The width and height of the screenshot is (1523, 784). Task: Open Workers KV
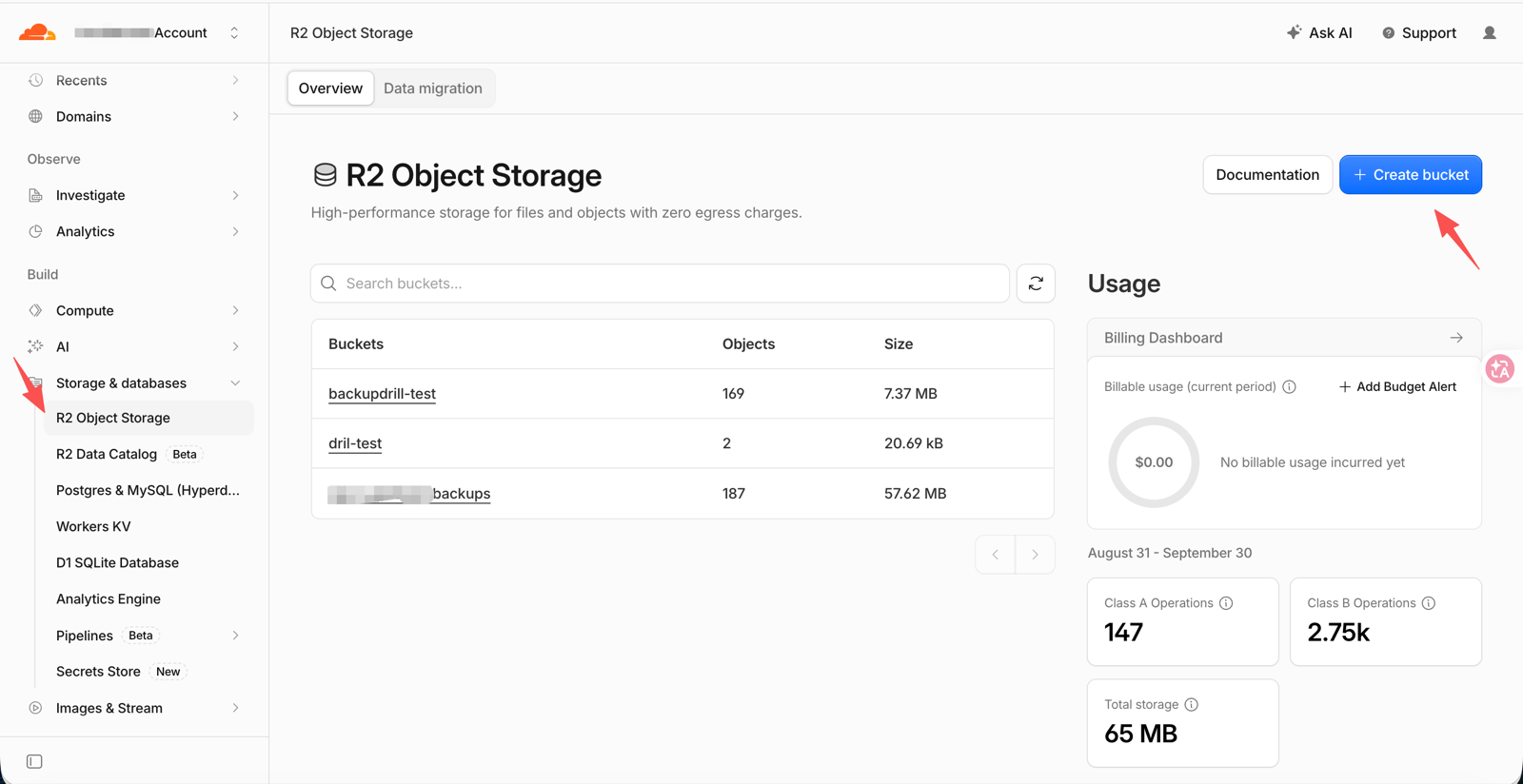[x=93, y=526]
